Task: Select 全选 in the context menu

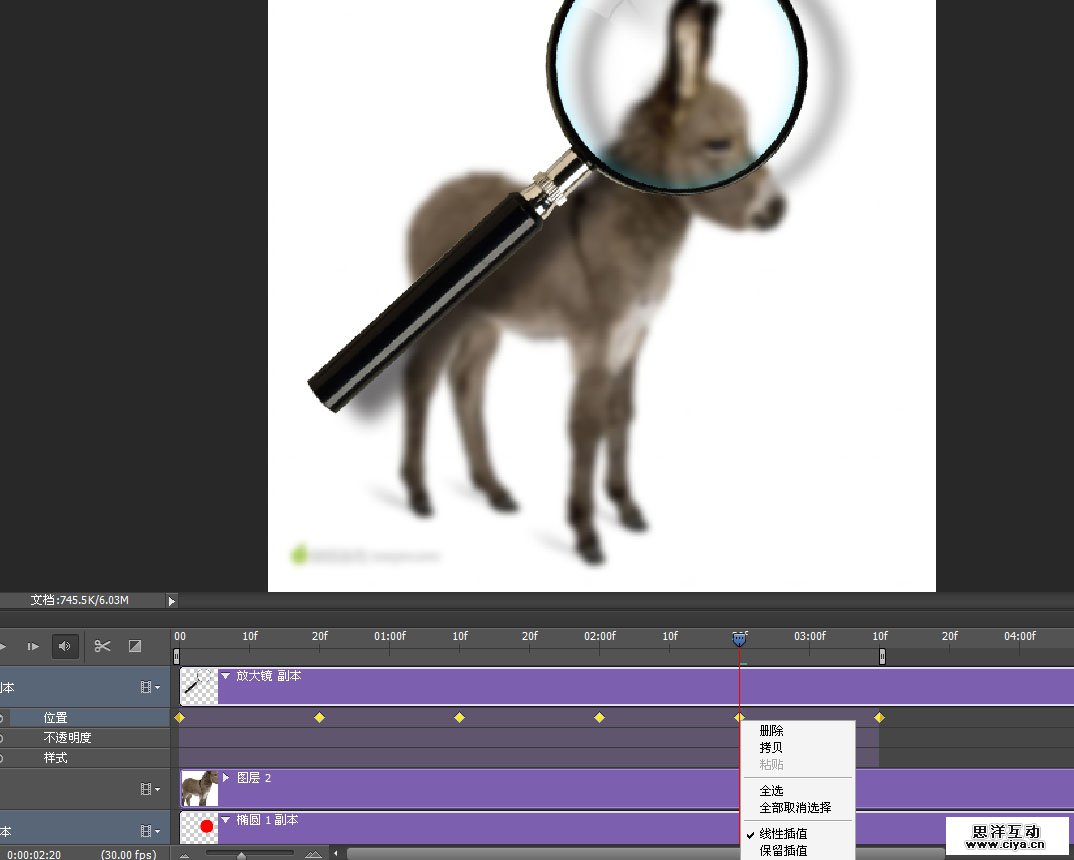Action: point(771,791)
